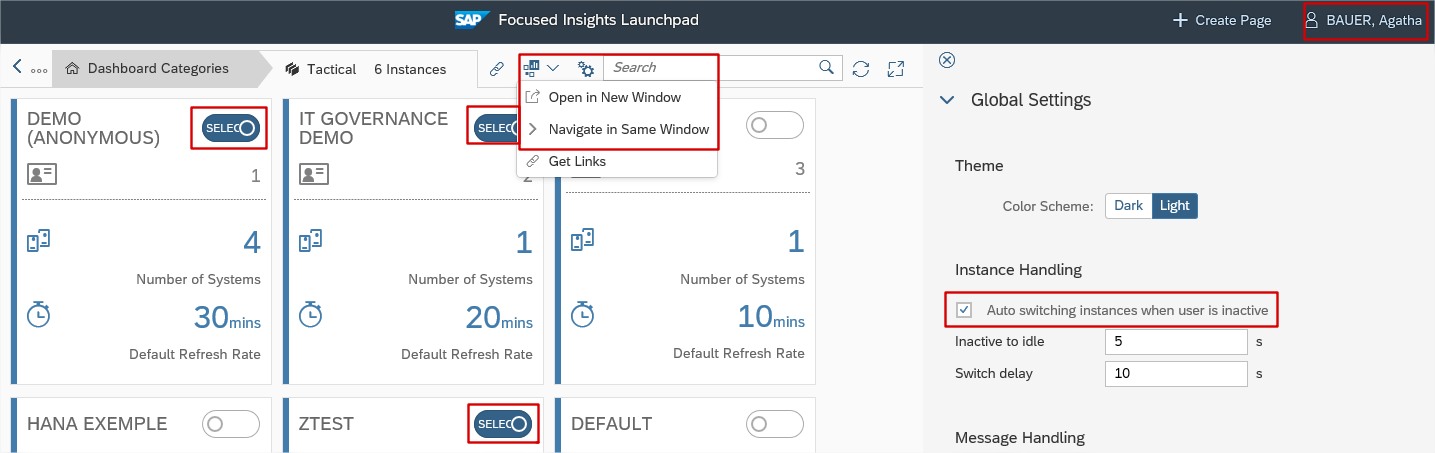This screenshot has height=453, width=1435.
Task: Click the back arrow in breadcrumb
Action: (x=17, y=67)
